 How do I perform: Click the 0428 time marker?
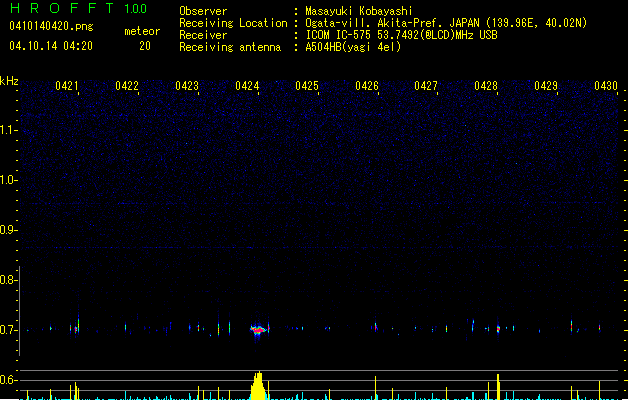[486, 86]
